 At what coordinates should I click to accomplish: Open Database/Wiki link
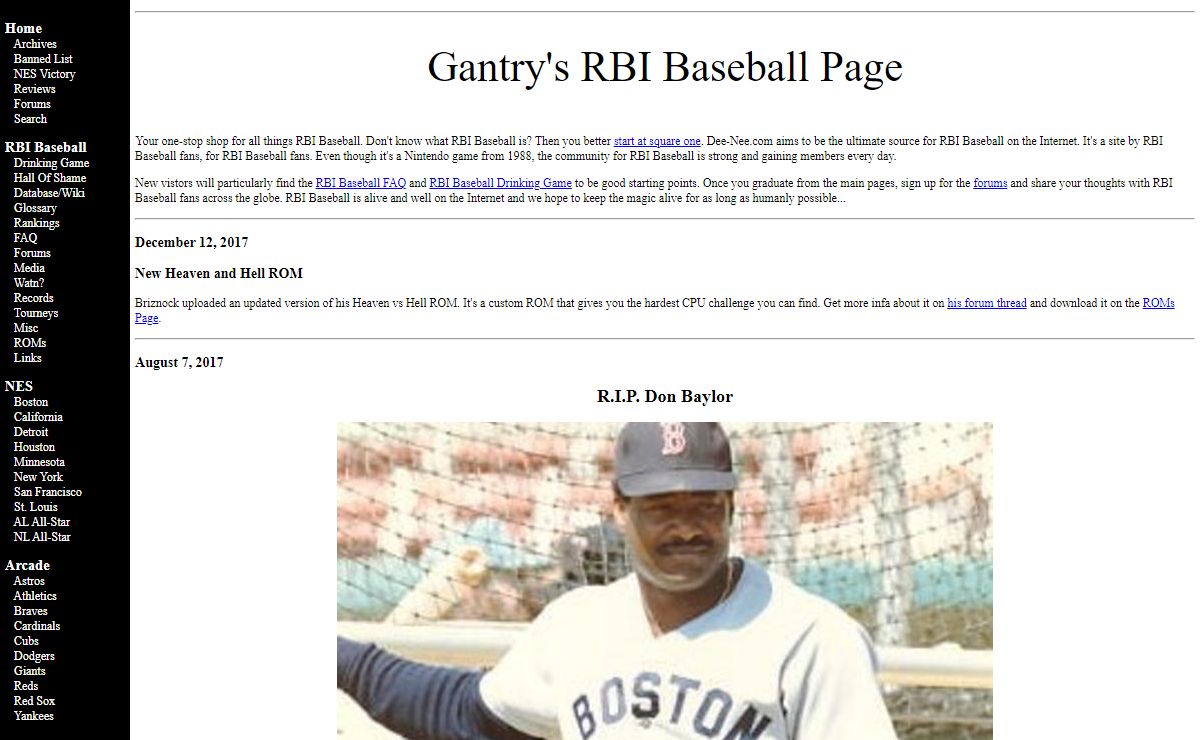(x=49, y=193)
